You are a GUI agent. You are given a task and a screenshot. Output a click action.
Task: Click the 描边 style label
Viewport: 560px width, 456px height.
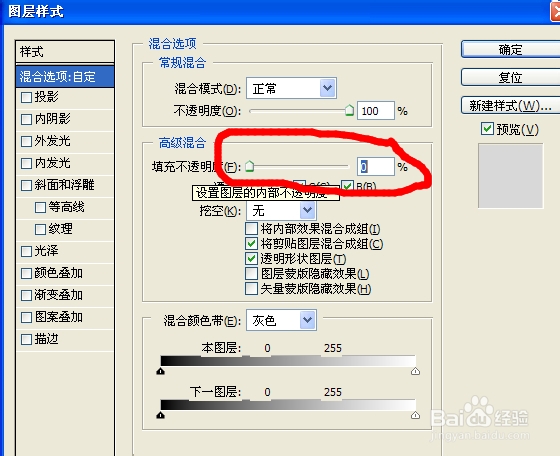(46, 339)
